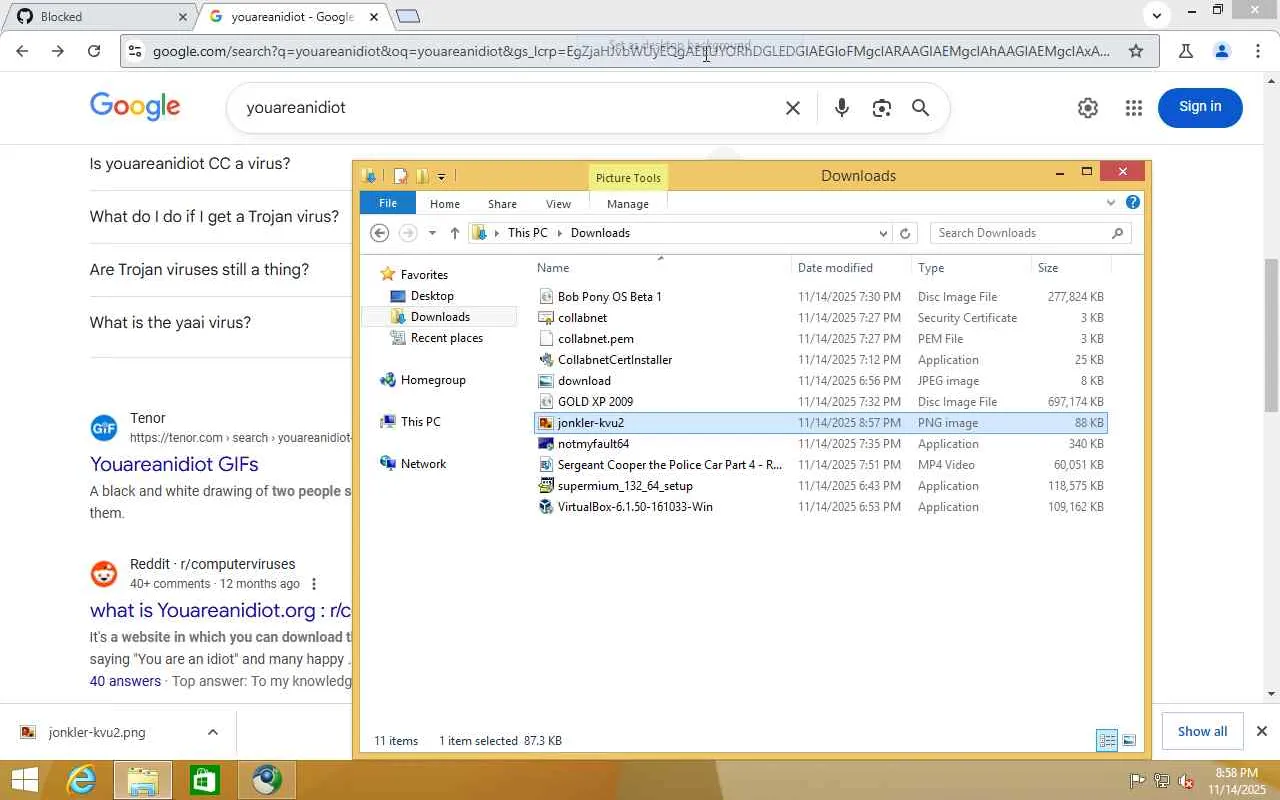
Task: Open the recent locations dropdown in Explorer
Action: tap(432, 233)
